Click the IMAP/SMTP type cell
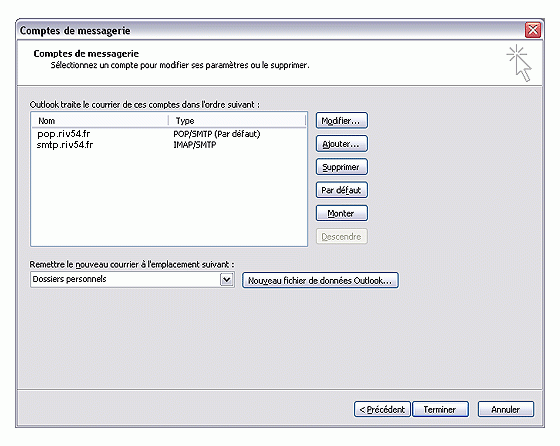This screenshot has width=560, height=446. 195,145
